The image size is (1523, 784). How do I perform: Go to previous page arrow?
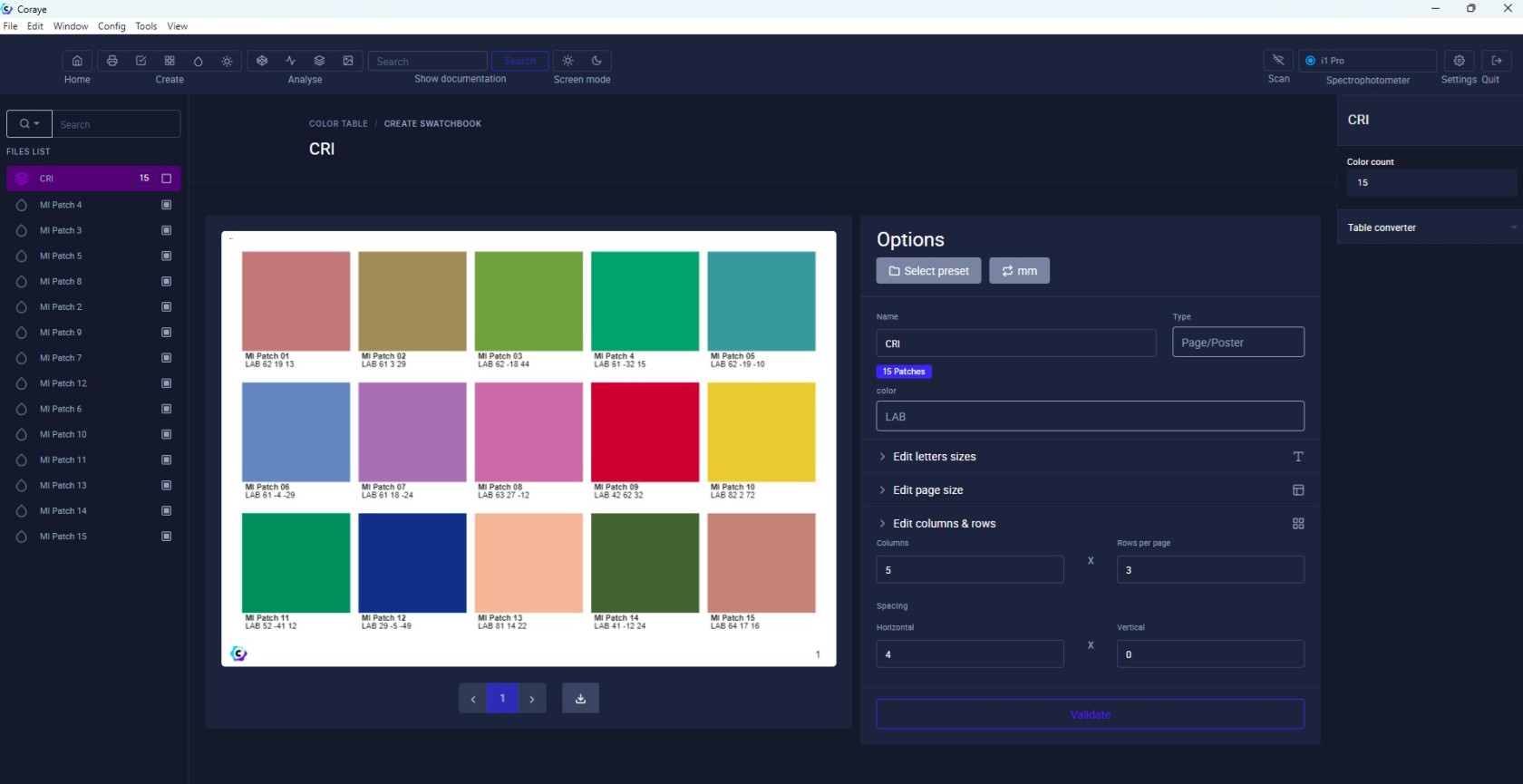pos(473,698)
